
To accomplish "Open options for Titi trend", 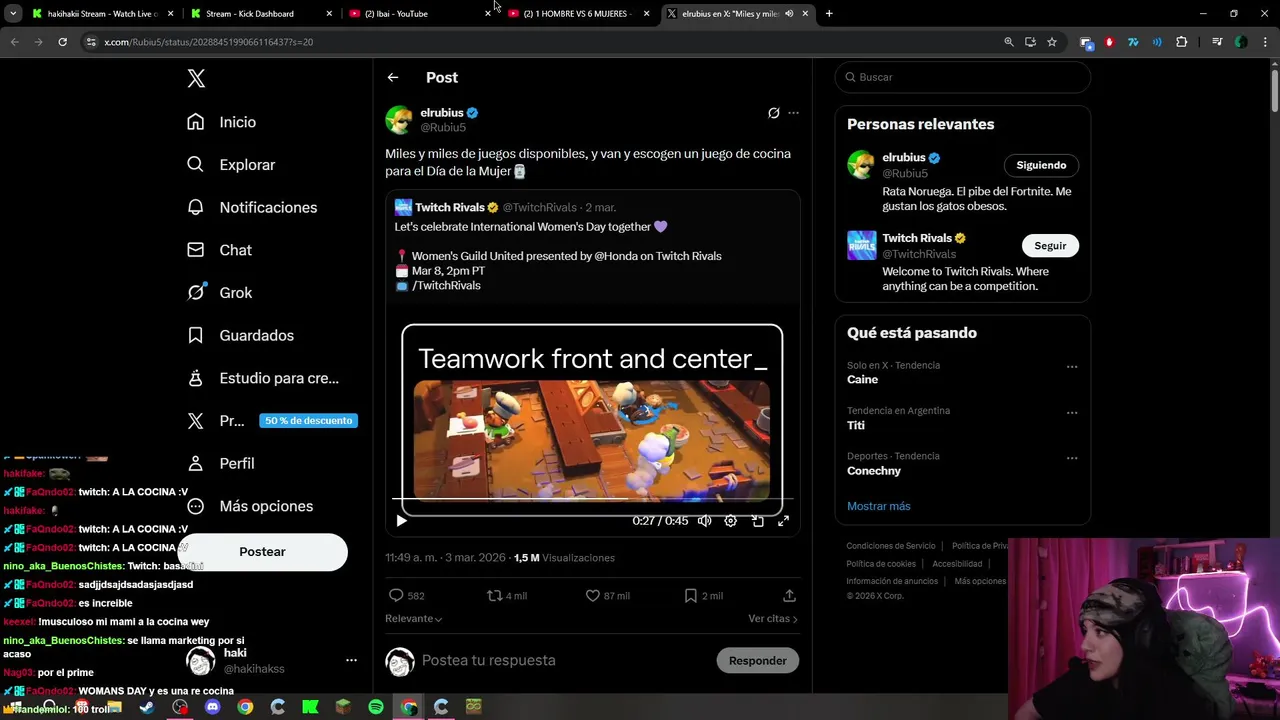I will 1072,413.
